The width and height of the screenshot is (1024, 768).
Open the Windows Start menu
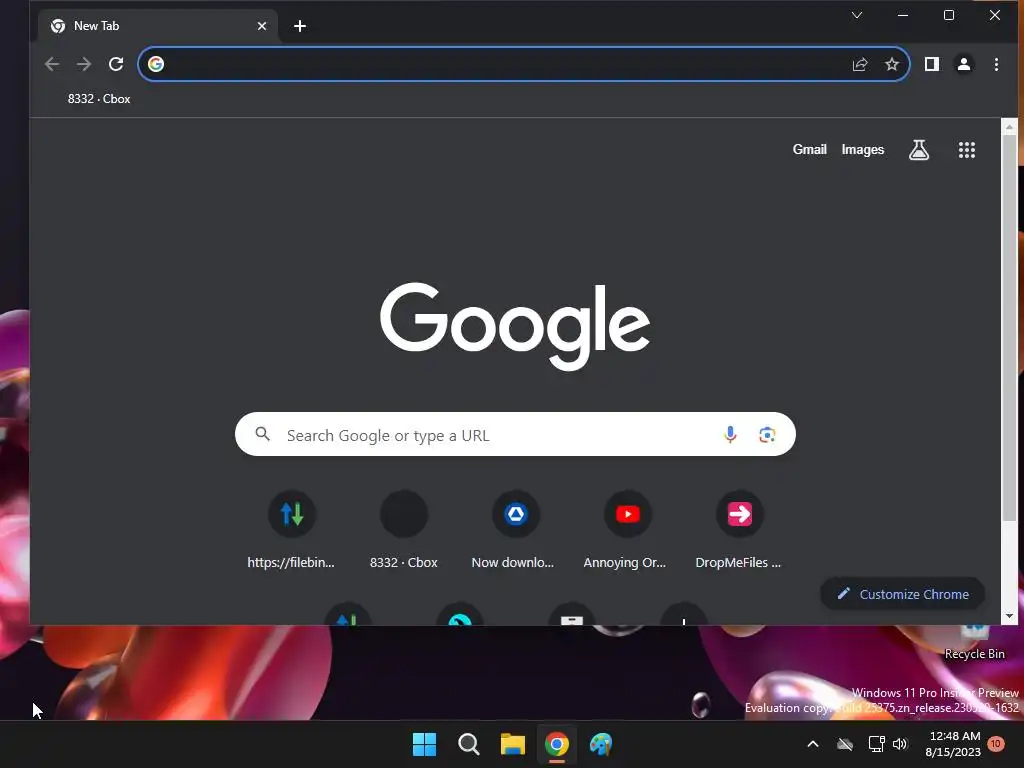424,744
